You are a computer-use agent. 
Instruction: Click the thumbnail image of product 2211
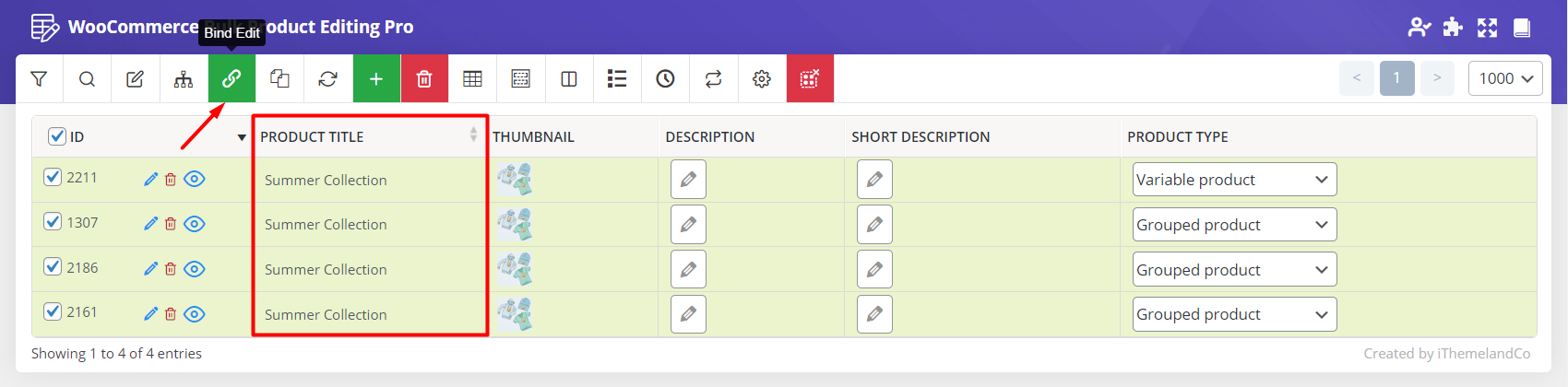[515, 179]
